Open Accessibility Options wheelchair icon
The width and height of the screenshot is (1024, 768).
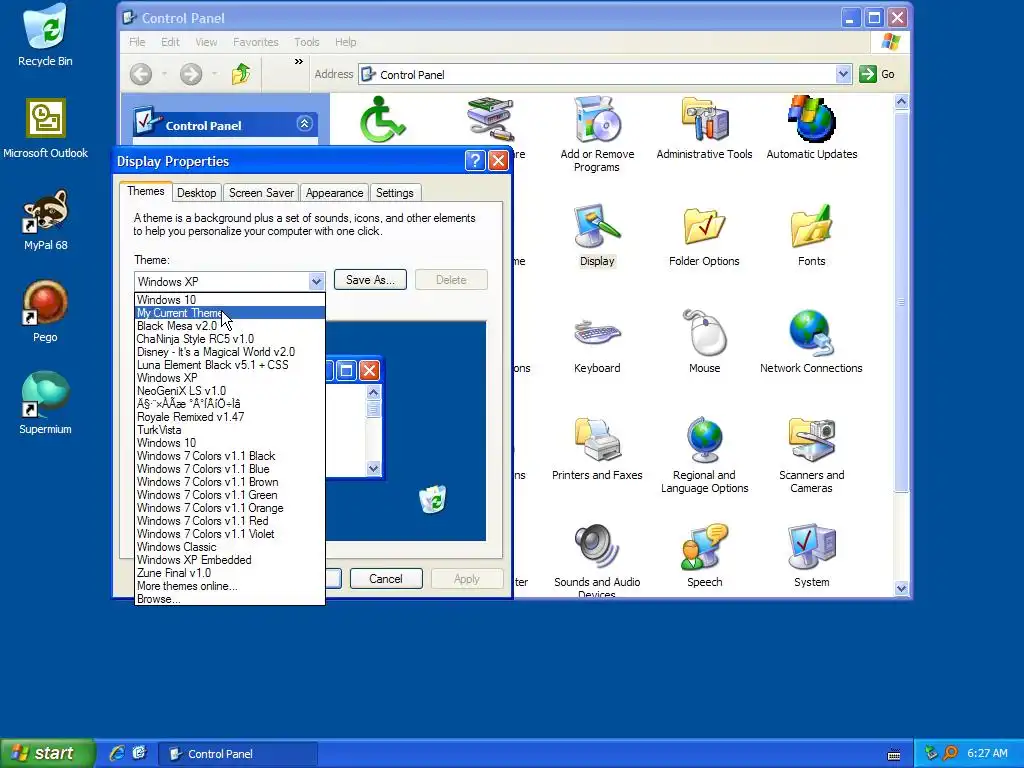tap(382, 120)
